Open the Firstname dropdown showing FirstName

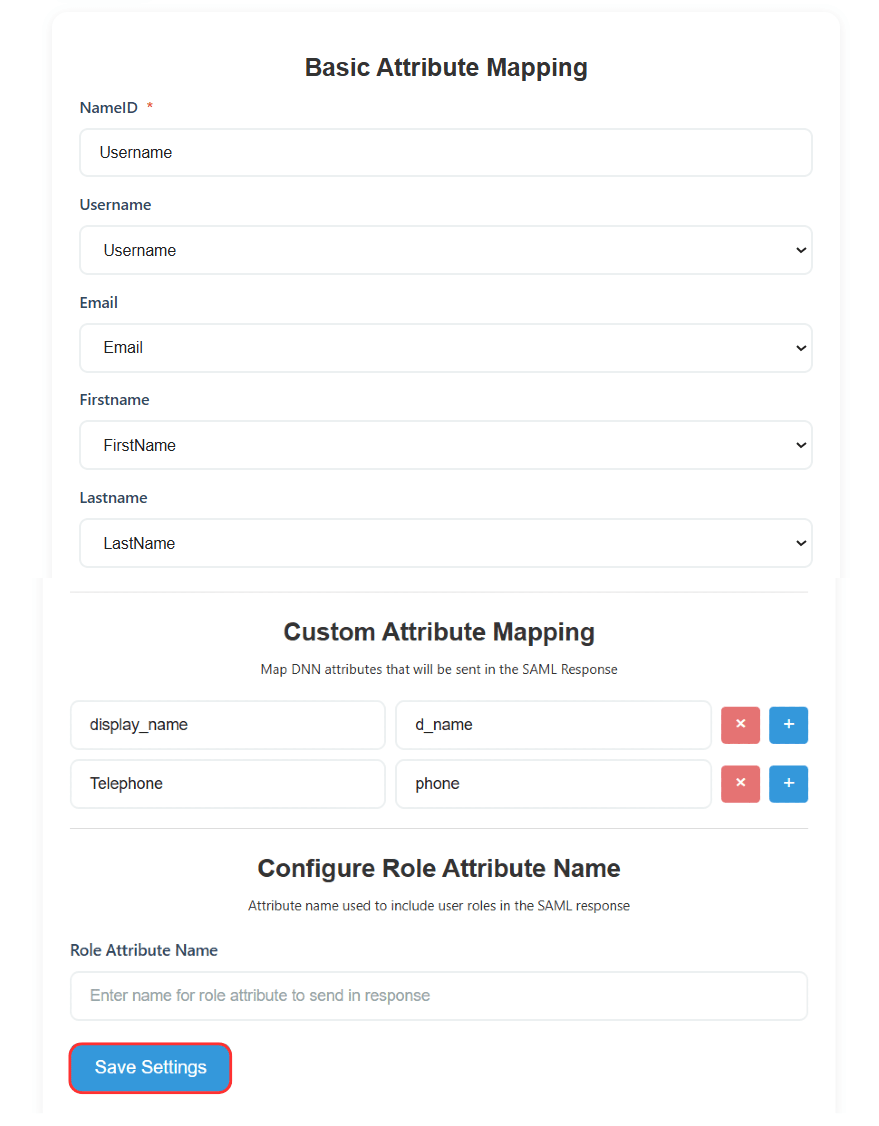click(x=445, y=446)
